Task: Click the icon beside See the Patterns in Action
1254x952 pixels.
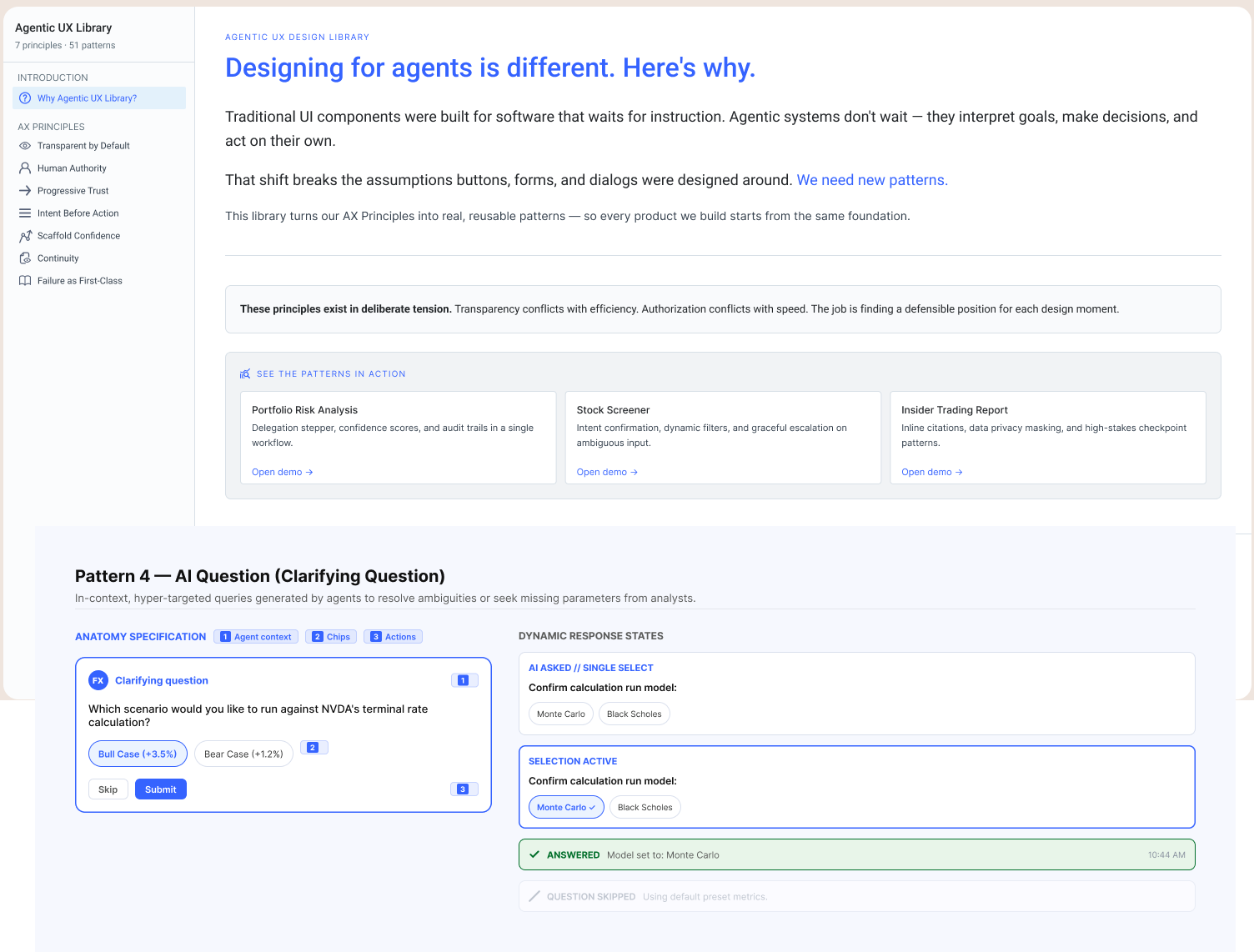Action: [245, 374]
